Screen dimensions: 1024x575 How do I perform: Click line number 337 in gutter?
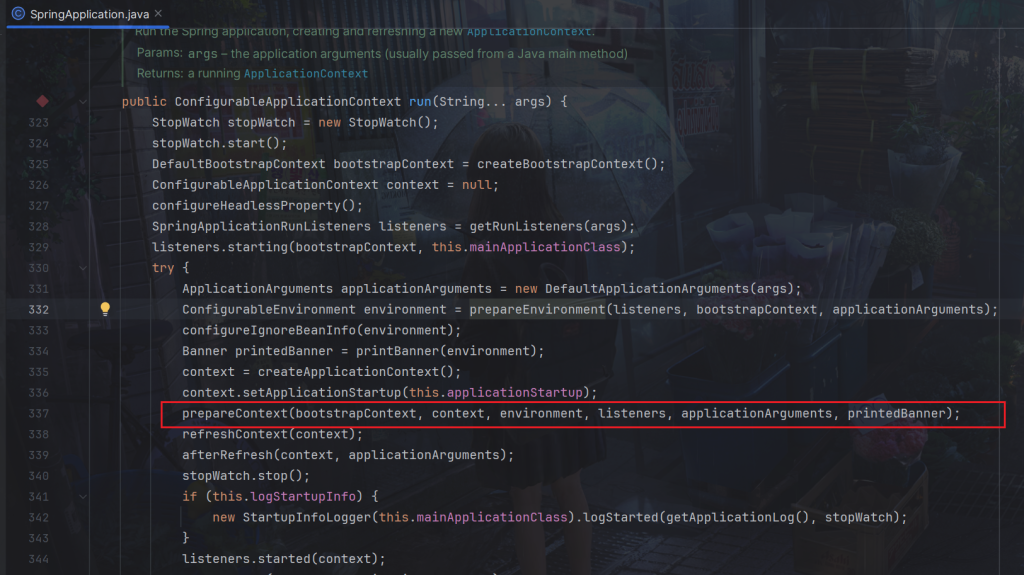coord(38,413)
